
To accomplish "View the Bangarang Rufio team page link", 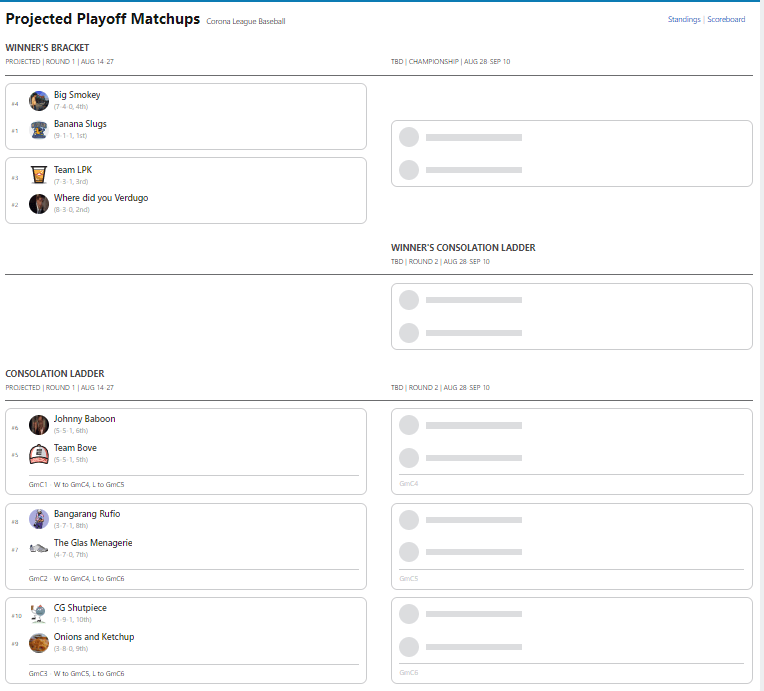I will [x=87, y=514].
